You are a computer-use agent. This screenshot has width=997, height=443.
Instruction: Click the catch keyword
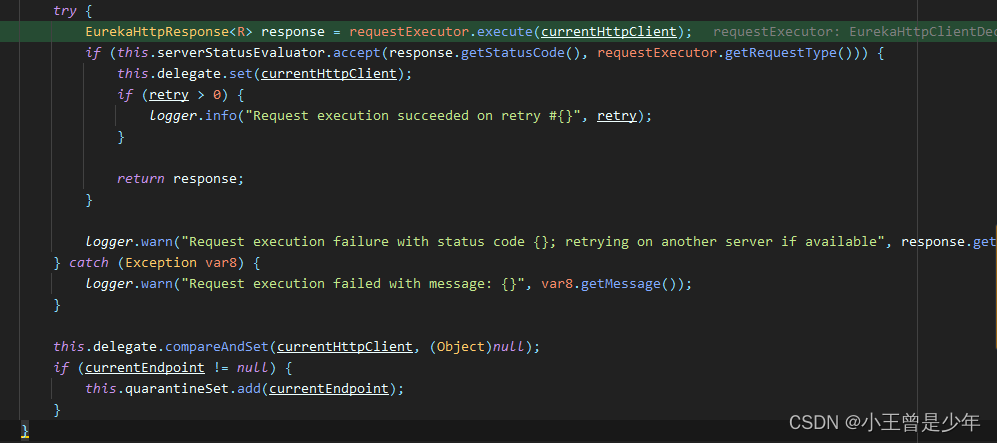point(88,262)
